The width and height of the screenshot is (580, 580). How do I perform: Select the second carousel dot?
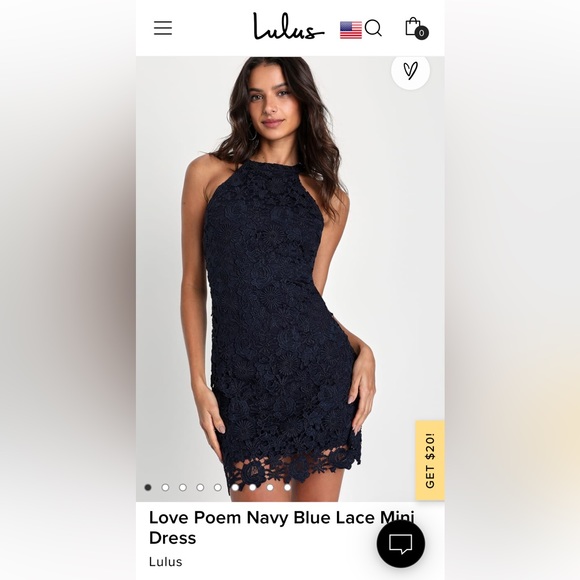click(165, 488)
